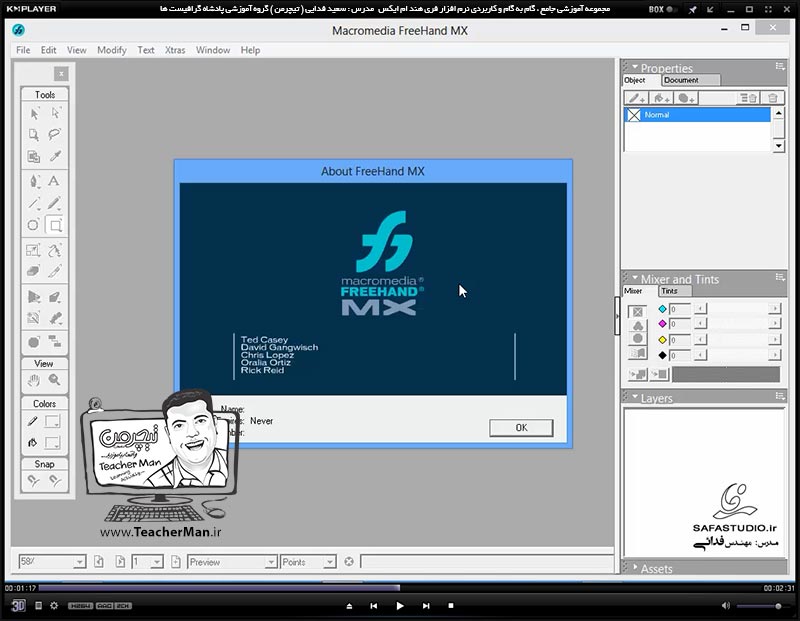The height and width of the screenshot is (621, 800).
Task: Select the Connector tool
Action: pyautogui.click(x=55, y=341)
